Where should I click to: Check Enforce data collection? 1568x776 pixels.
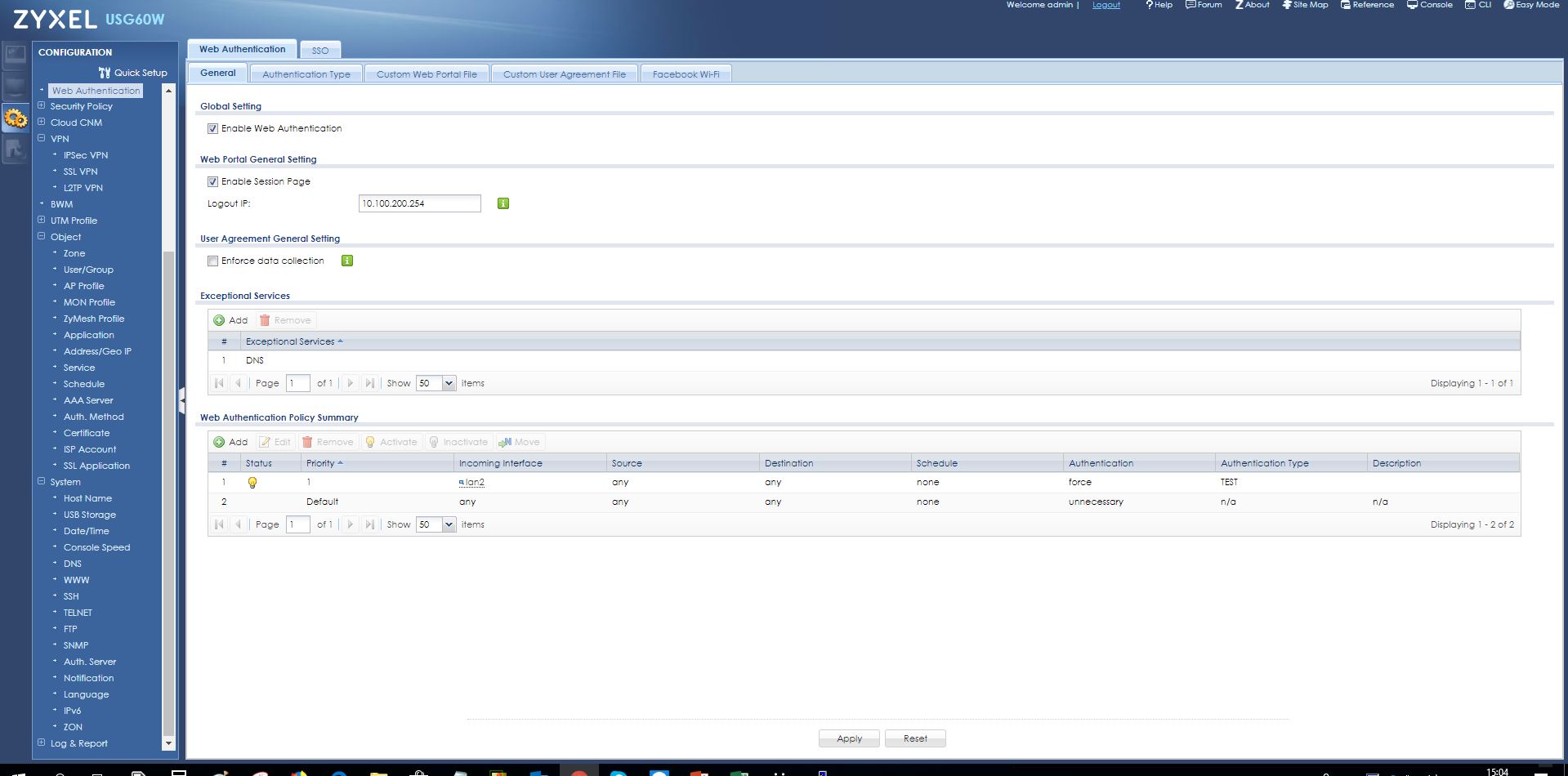coord(213,261)
